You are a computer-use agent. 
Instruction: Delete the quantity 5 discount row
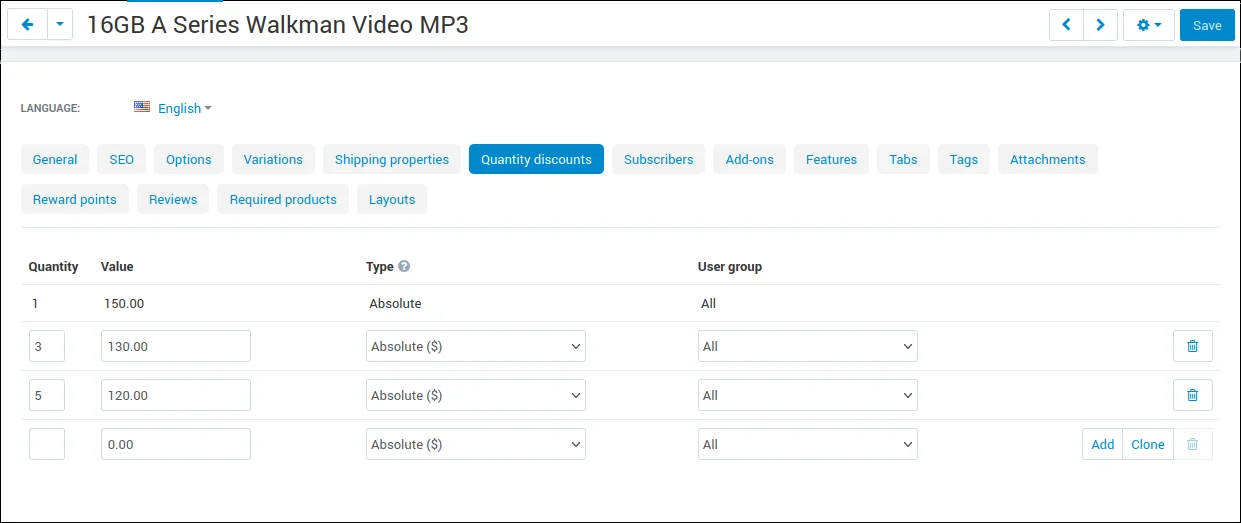pos(1192,395)
